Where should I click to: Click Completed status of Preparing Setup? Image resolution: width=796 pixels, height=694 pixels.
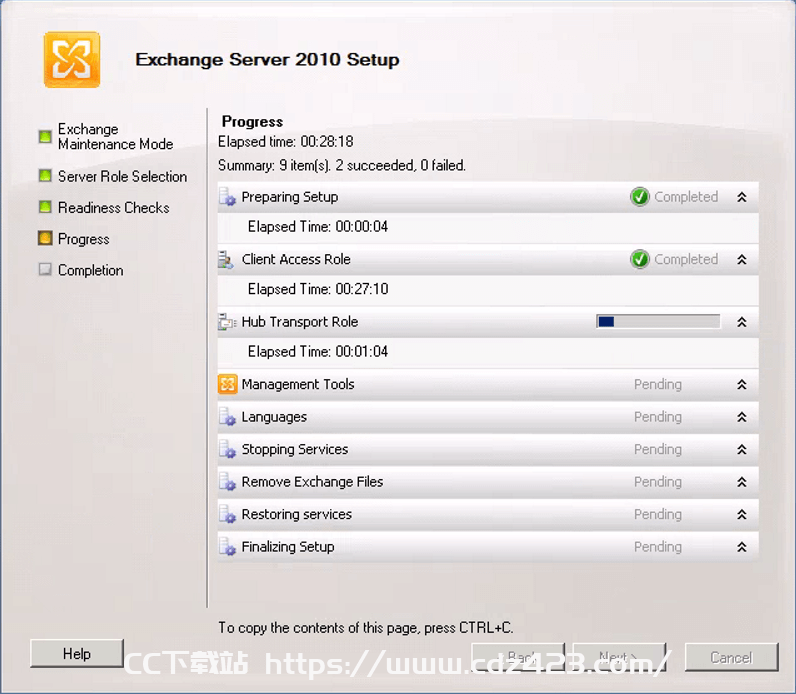pos(686,196)
